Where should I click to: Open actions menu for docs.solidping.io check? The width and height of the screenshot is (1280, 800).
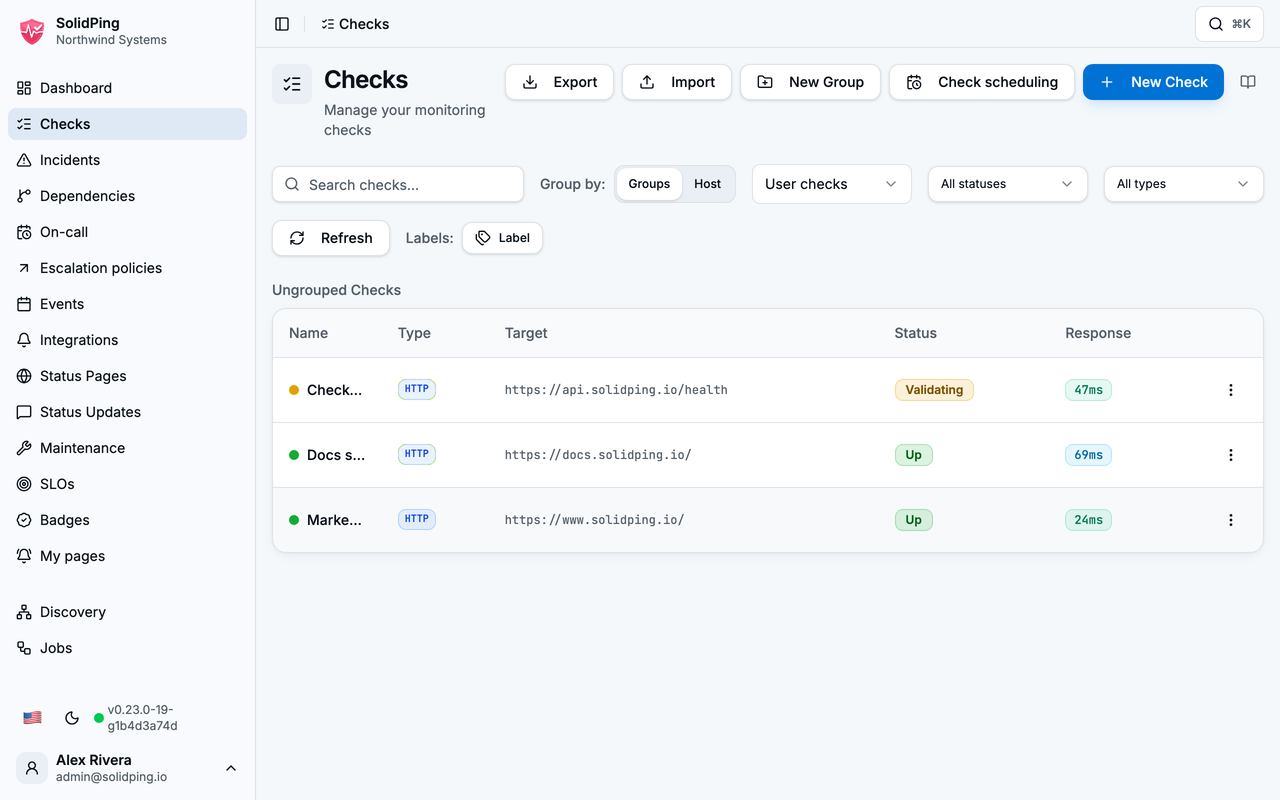(x=1231, y=455)
